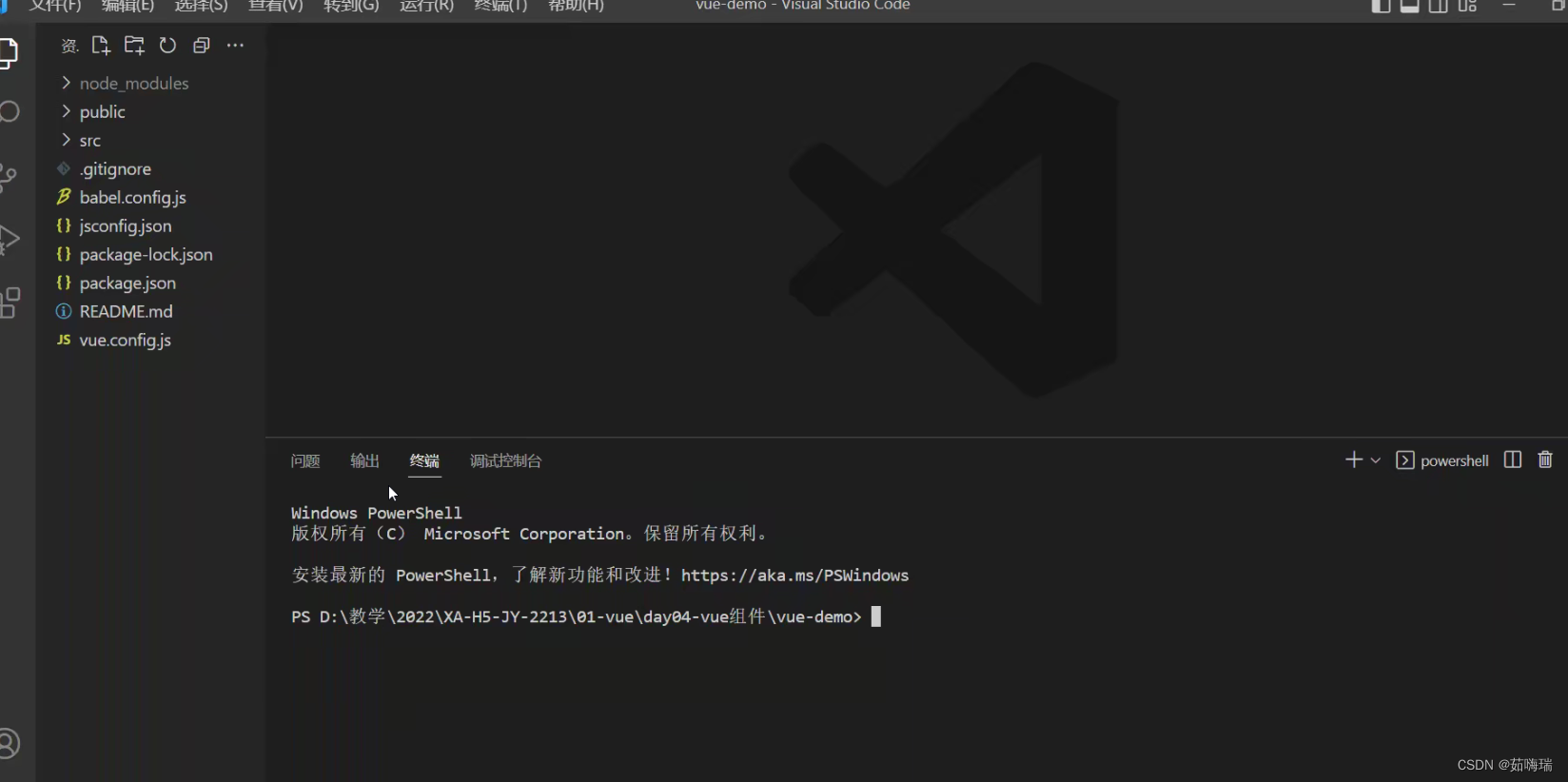Open the 编辑(E) menu

coord(127,6)
